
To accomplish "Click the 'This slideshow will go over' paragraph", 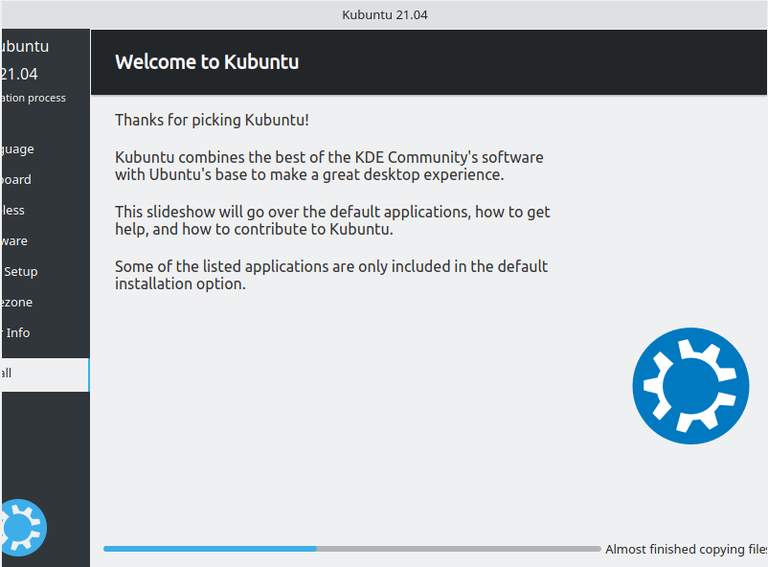I will (x=332, y=220).
